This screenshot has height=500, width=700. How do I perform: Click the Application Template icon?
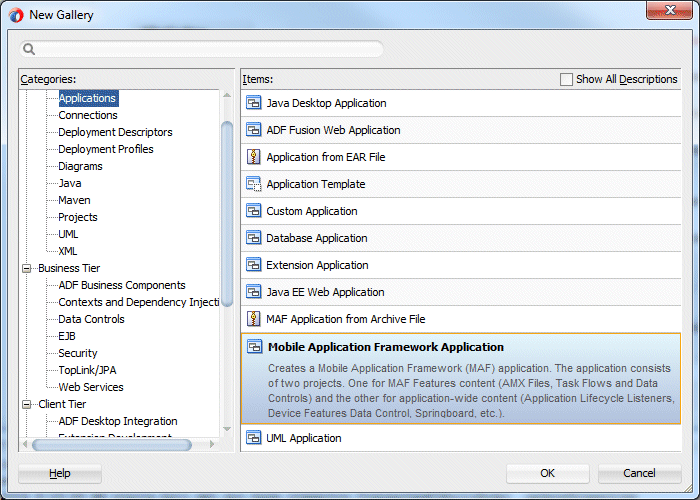[x=254, y=184]
